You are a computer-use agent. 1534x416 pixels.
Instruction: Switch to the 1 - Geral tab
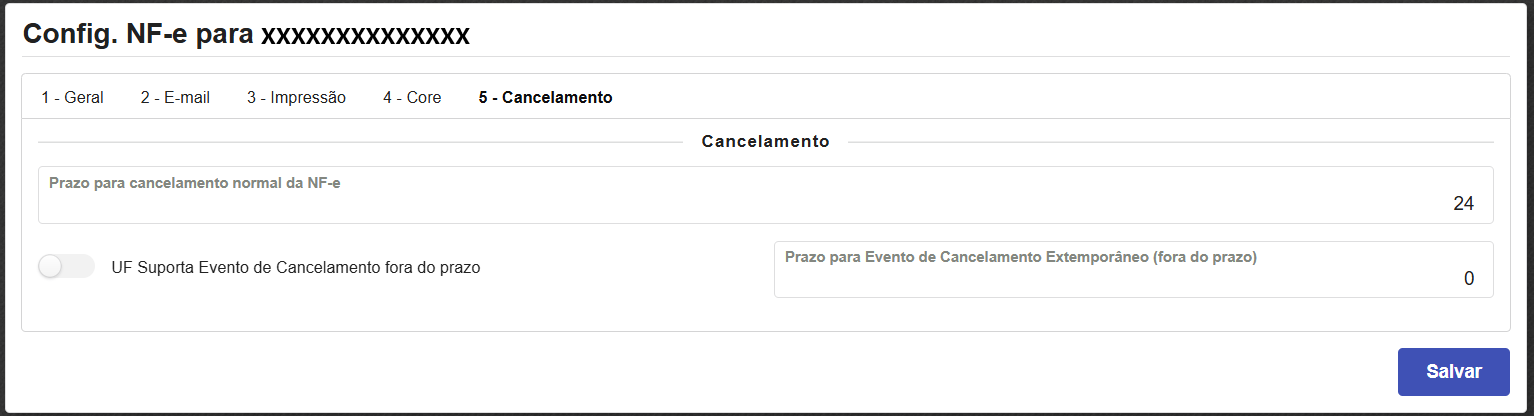click(72, 98)
